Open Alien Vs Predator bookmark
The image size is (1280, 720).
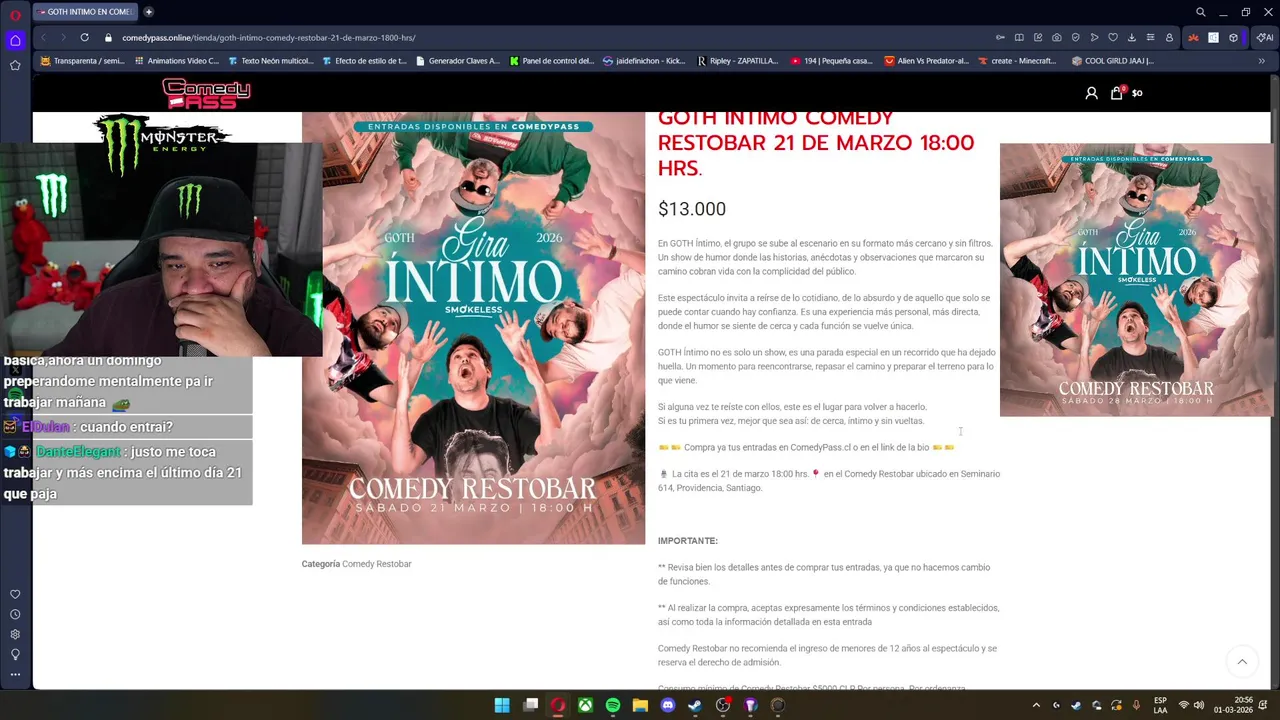(x=926, y=61)
